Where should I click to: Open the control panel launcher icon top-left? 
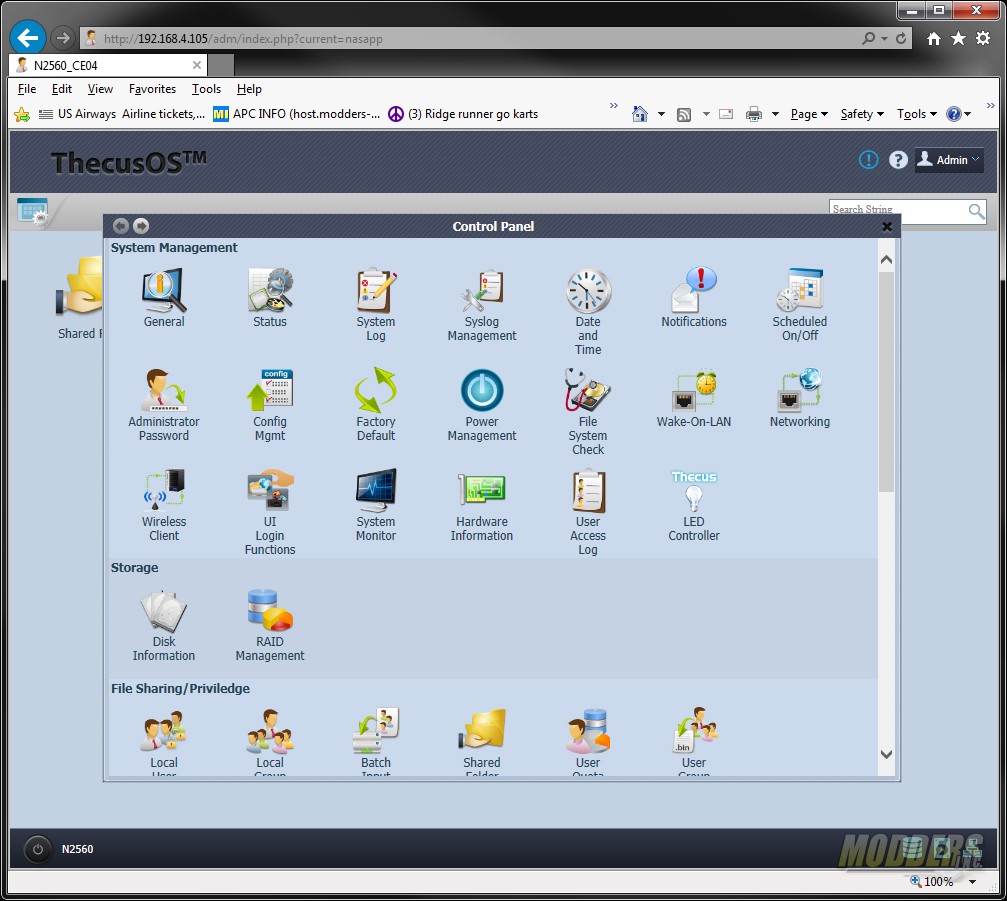point(33,212)
